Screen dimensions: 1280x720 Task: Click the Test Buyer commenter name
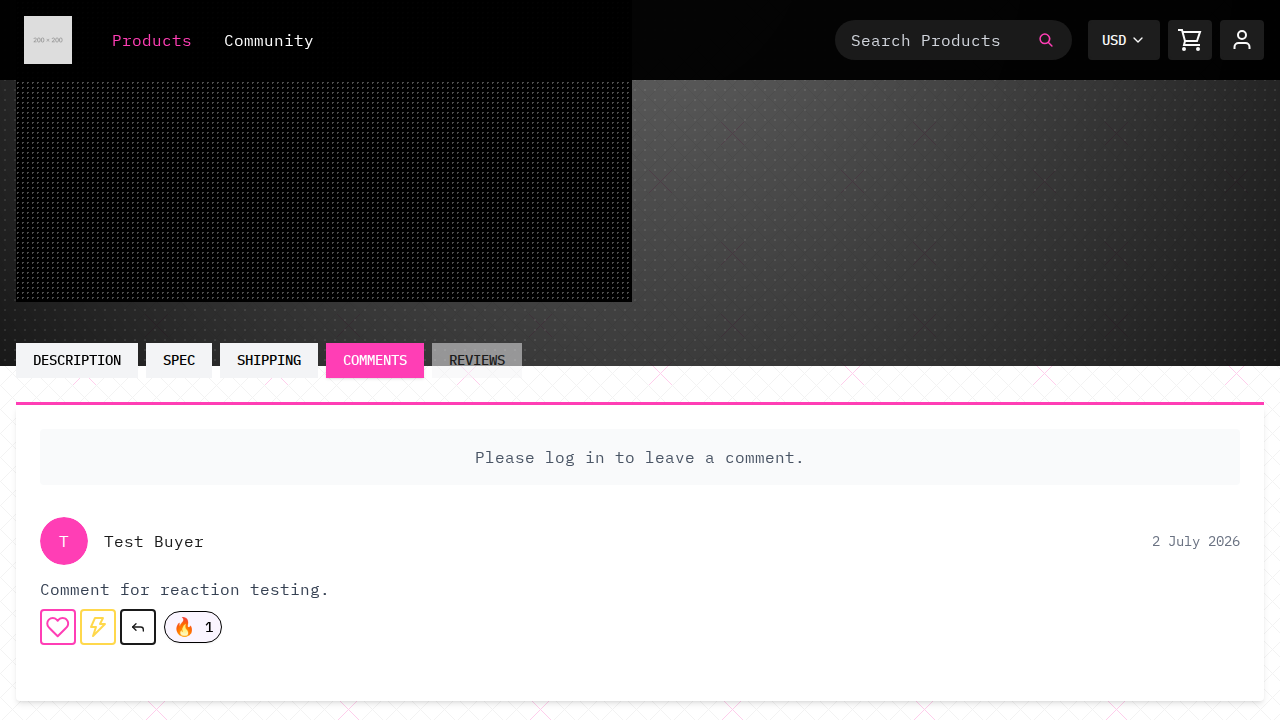click(x=154, y=541)
